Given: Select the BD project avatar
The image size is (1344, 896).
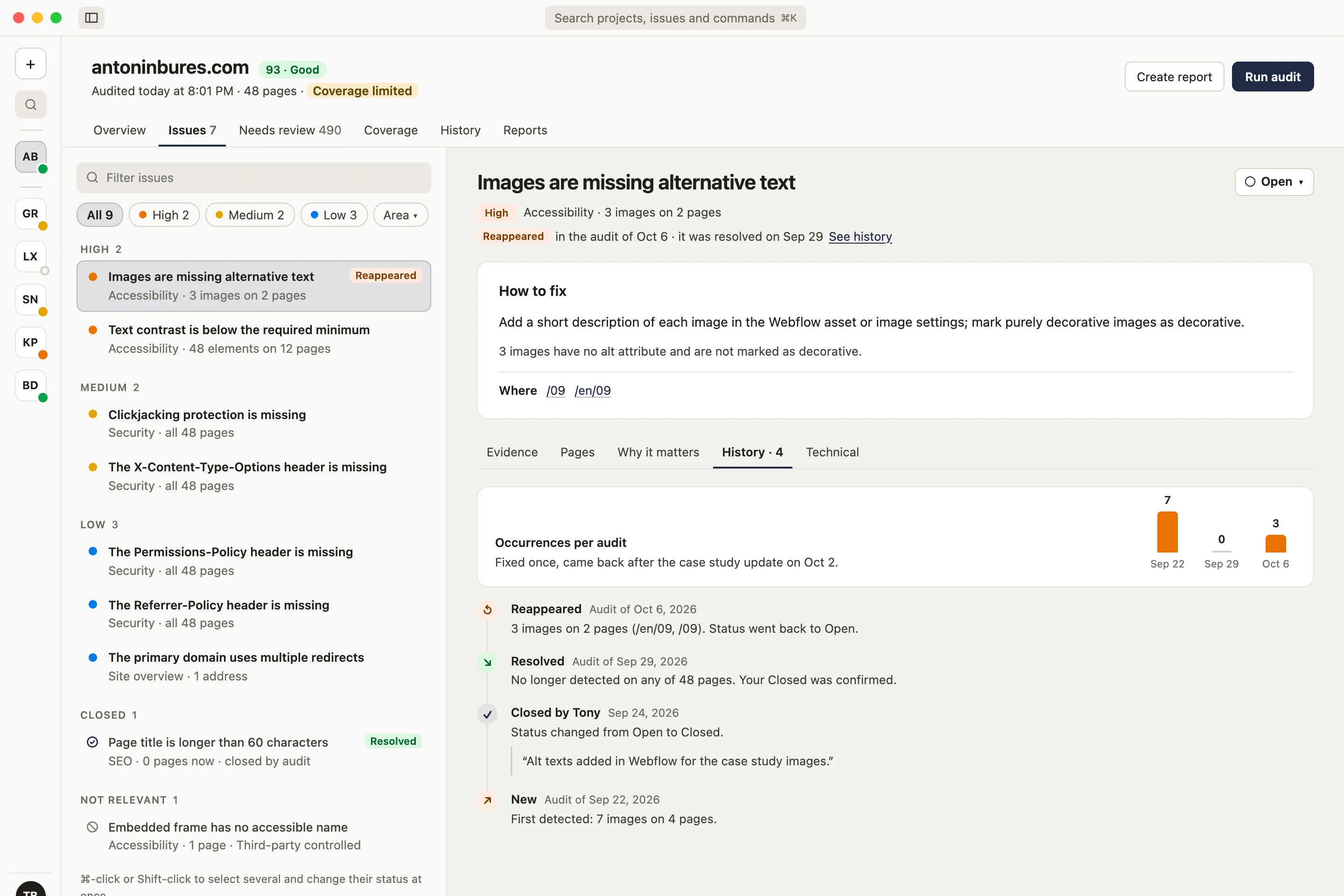Looking at the screenshot, I should [30, 385].
